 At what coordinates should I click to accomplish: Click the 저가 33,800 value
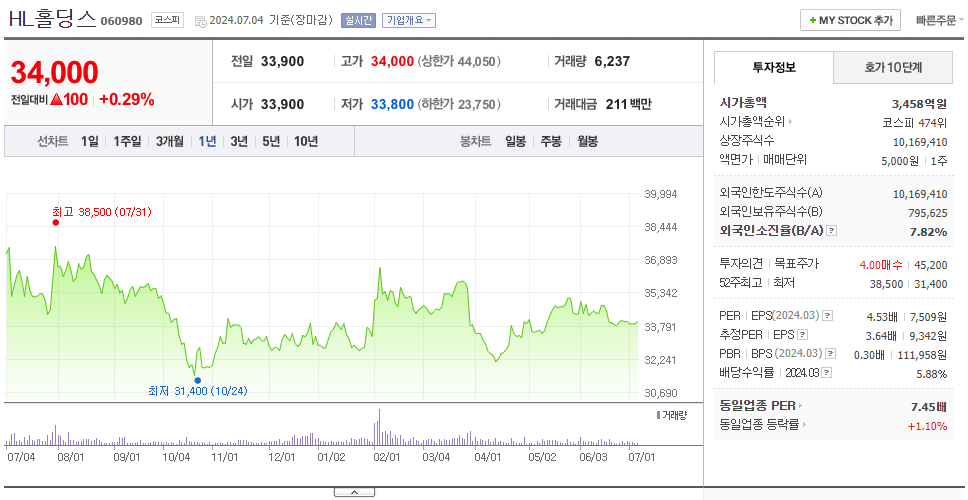click(392, 104)
